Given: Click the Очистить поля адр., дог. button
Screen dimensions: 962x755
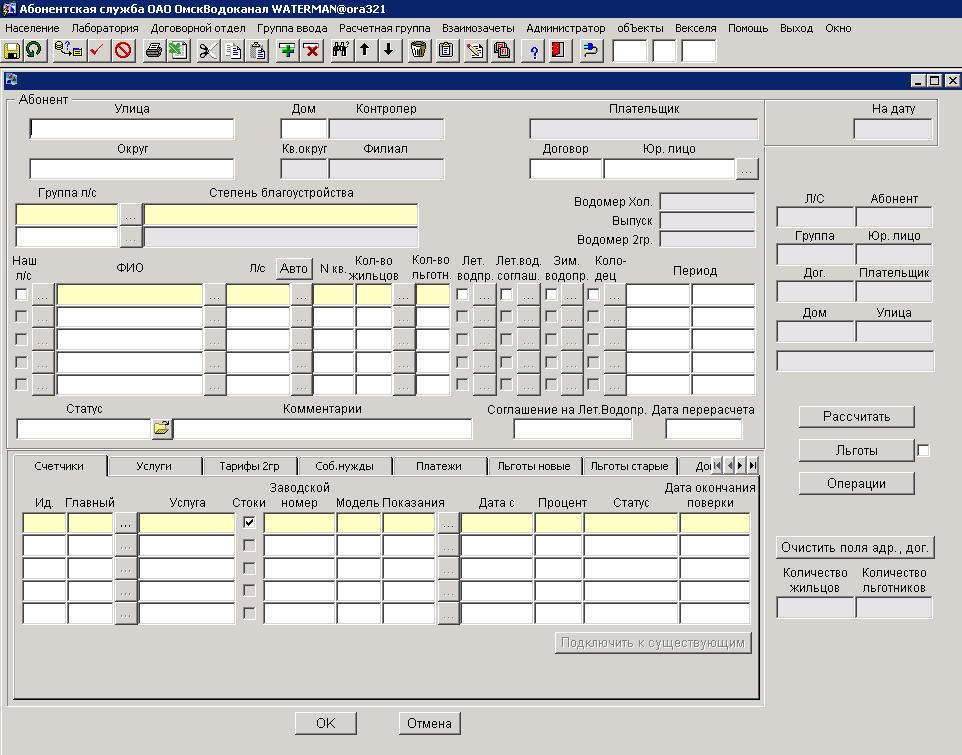Looking at the screenshot, I should point(855,548).
